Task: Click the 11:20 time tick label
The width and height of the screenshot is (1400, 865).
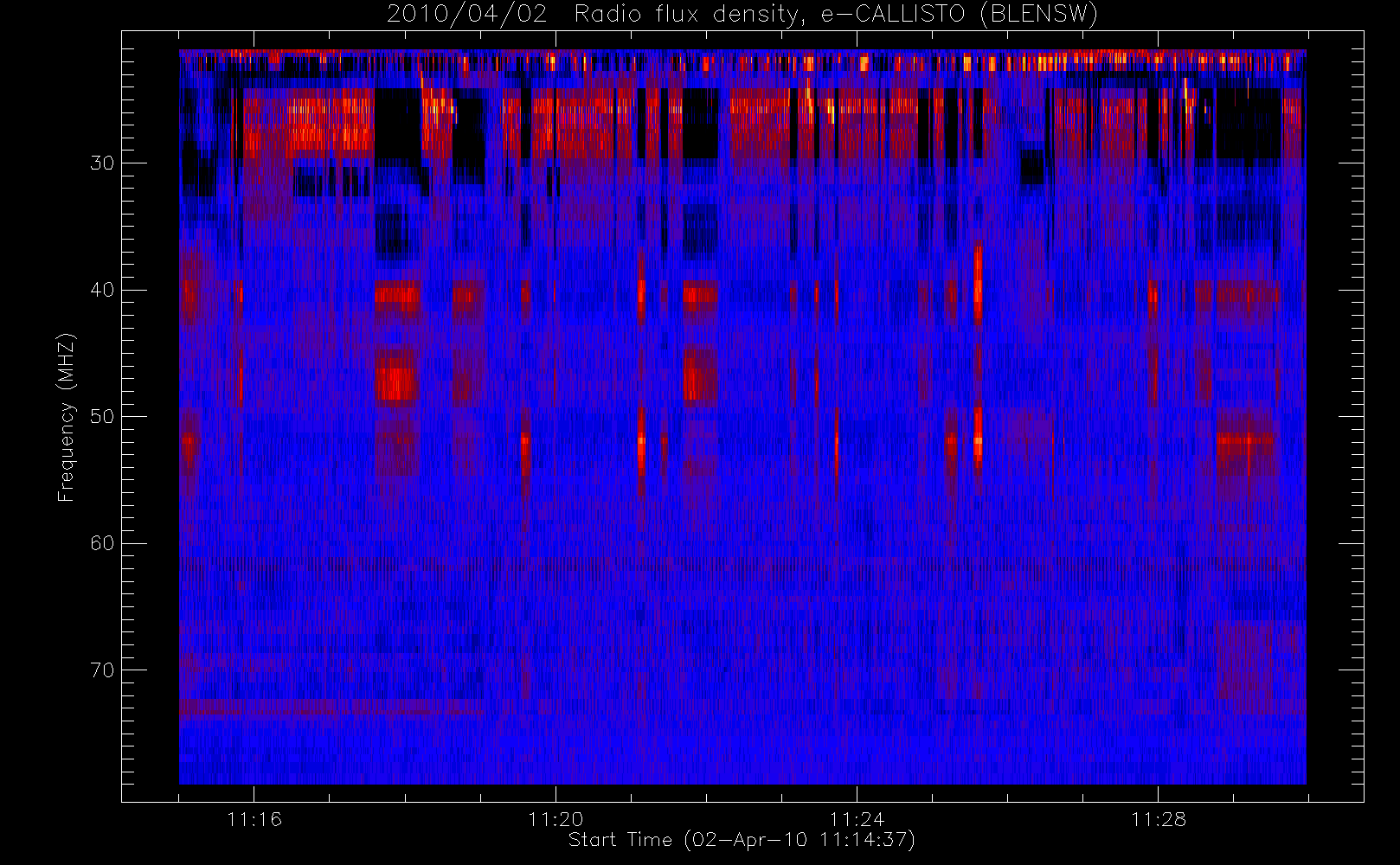Action: click(556, 819)
